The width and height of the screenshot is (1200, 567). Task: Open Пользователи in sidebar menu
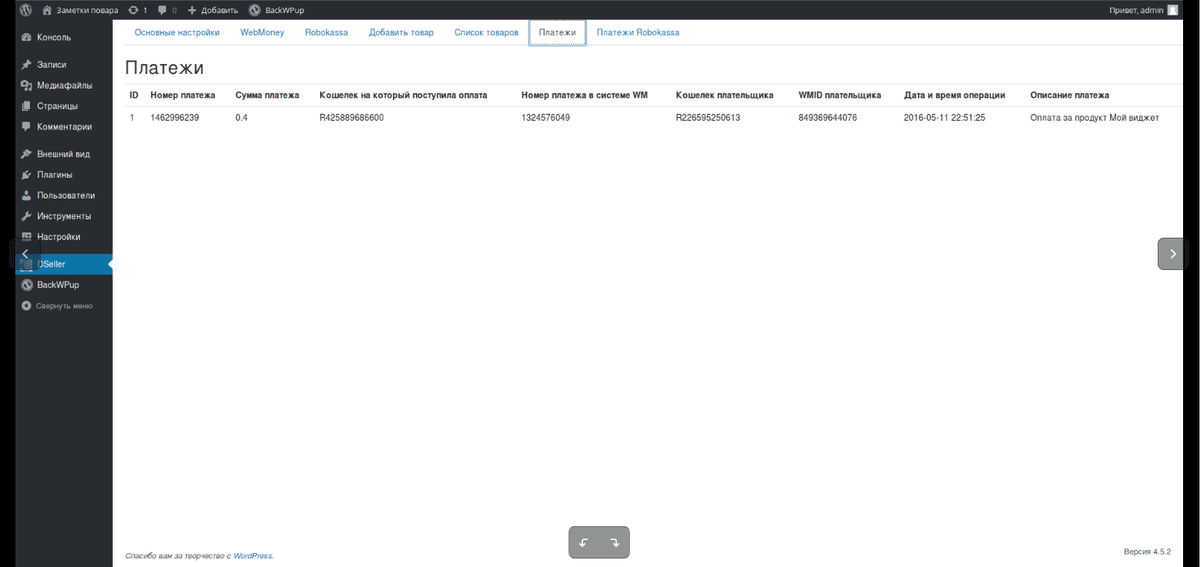click(x=66, y=195)
